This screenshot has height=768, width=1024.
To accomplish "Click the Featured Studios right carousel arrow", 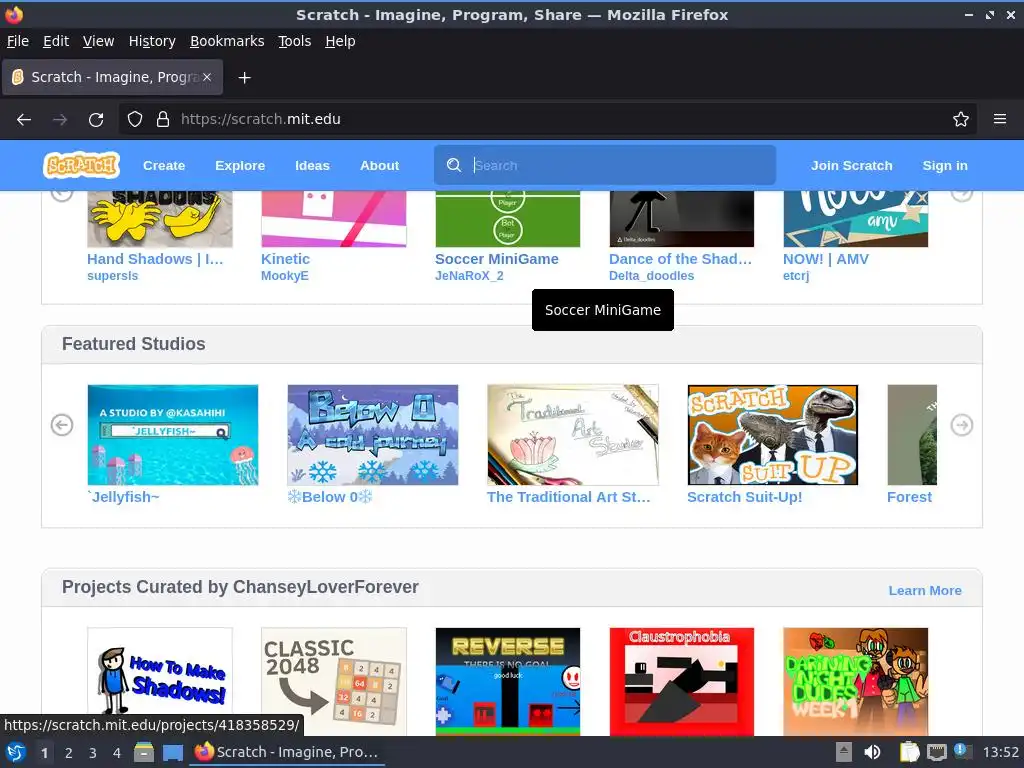I will pyautogui.click(x=962, y=425).
